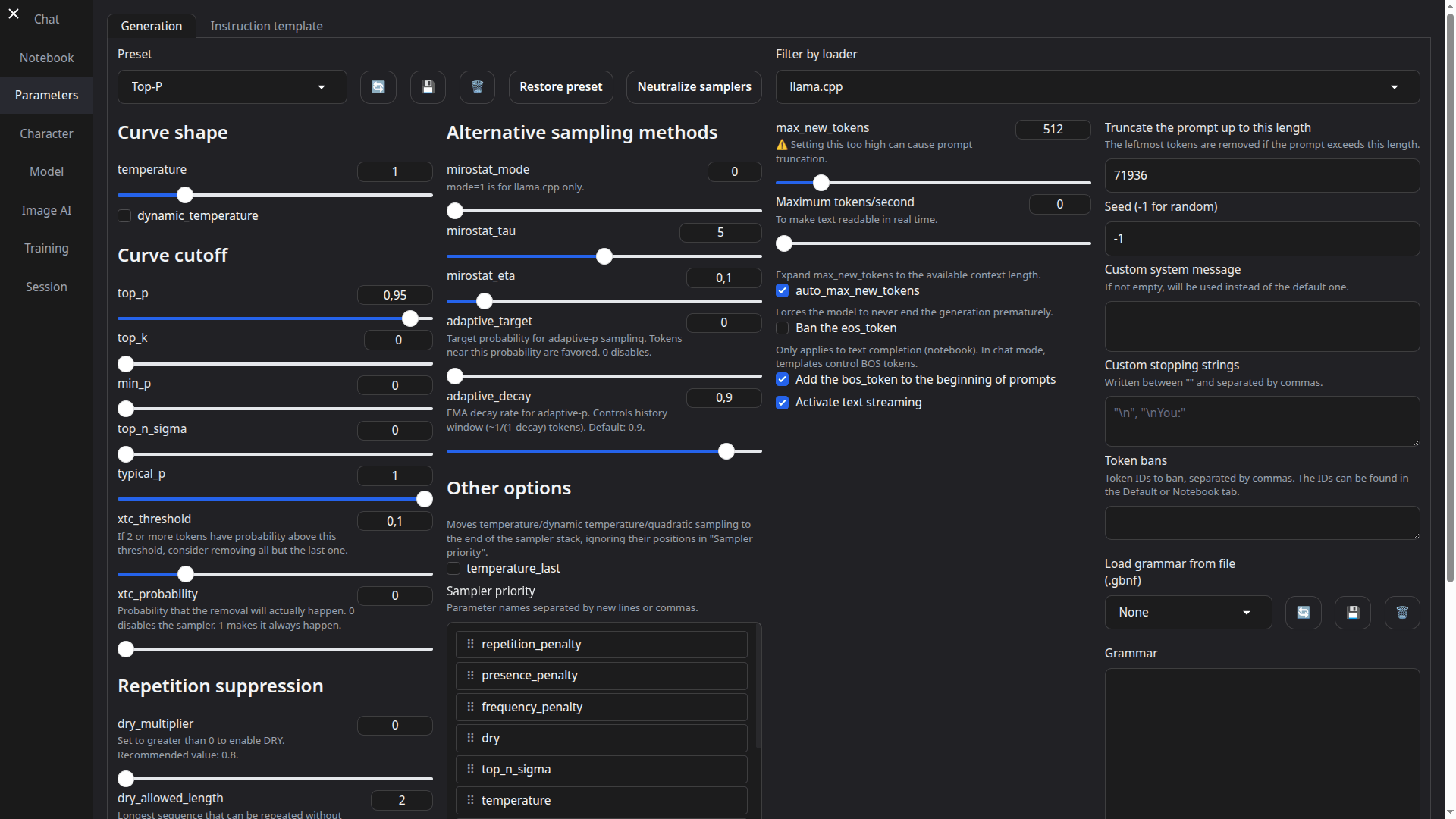Save the current preset
Screen dimensions: 1456x819
(428, 87)
